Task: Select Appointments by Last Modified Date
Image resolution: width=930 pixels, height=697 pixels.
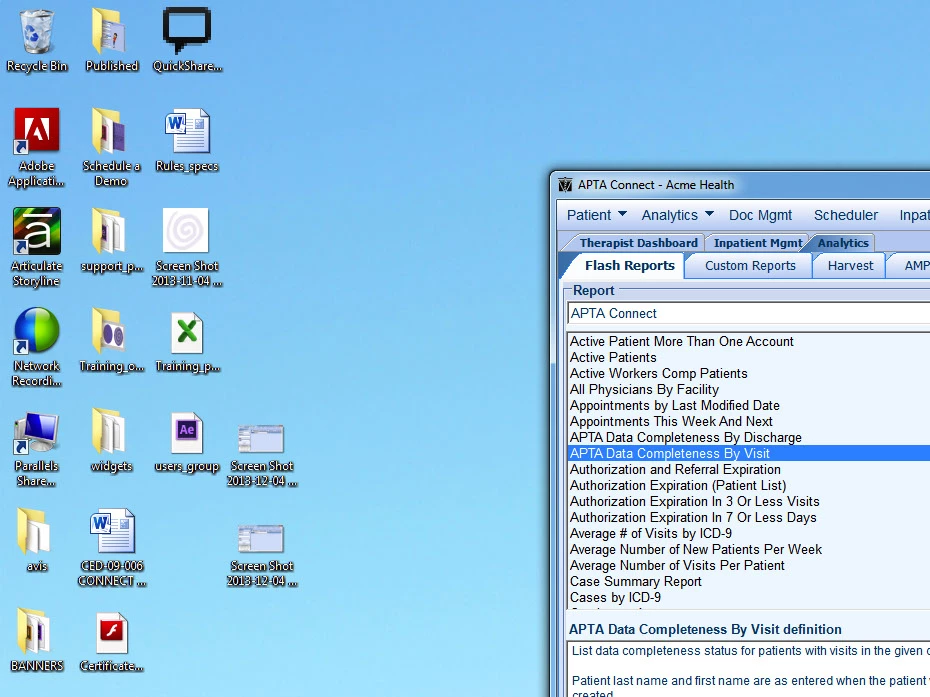Action: pyautogui.click(x=749, y=406)
